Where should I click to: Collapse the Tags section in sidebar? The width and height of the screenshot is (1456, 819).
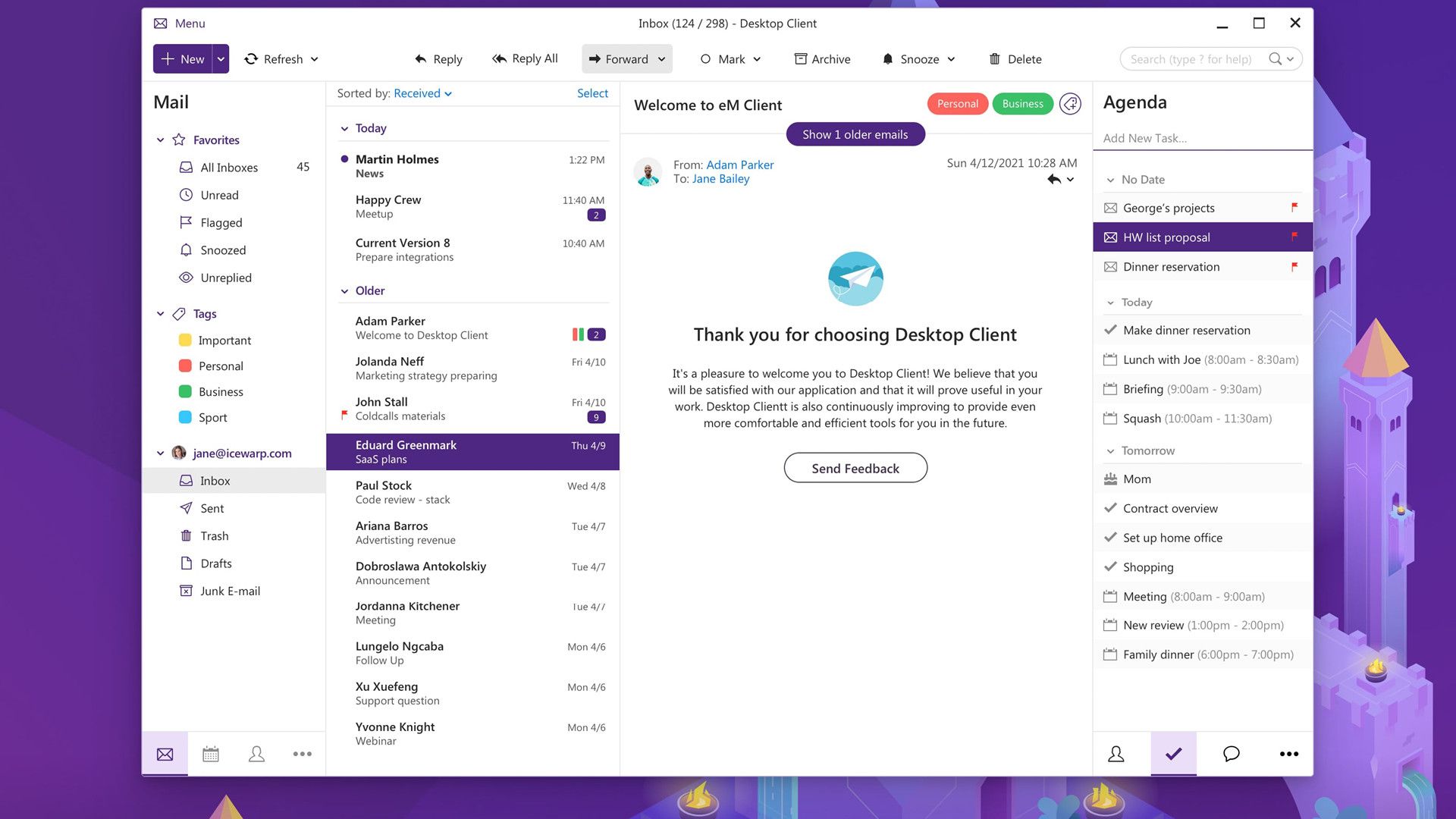tap(160, 314)
